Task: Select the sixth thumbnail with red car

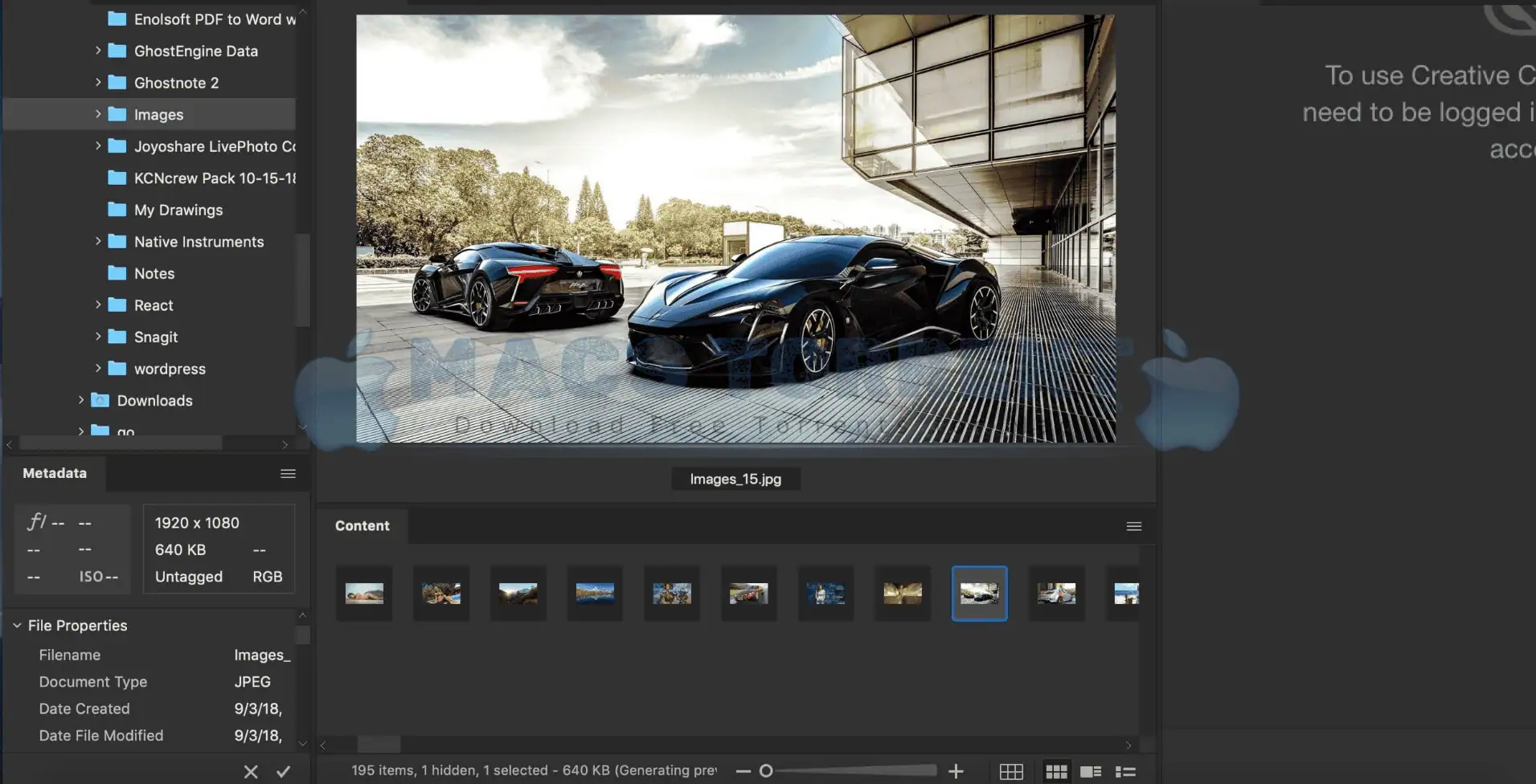Action: (749, 594)
